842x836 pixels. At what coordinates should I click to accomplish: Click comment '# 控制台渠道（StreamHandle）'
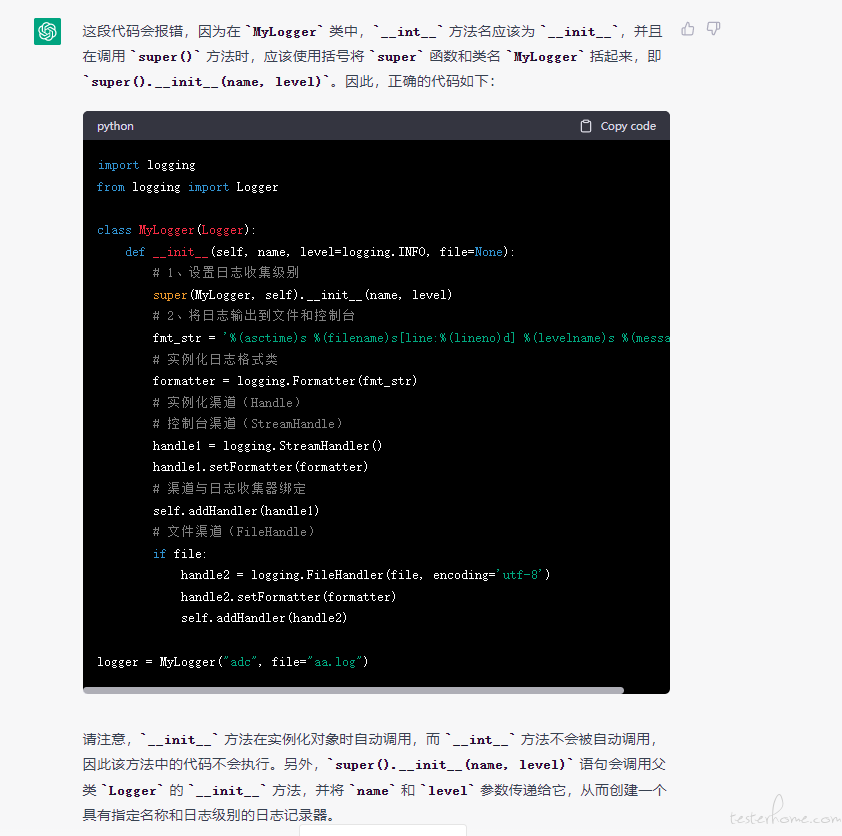point(247,424)
